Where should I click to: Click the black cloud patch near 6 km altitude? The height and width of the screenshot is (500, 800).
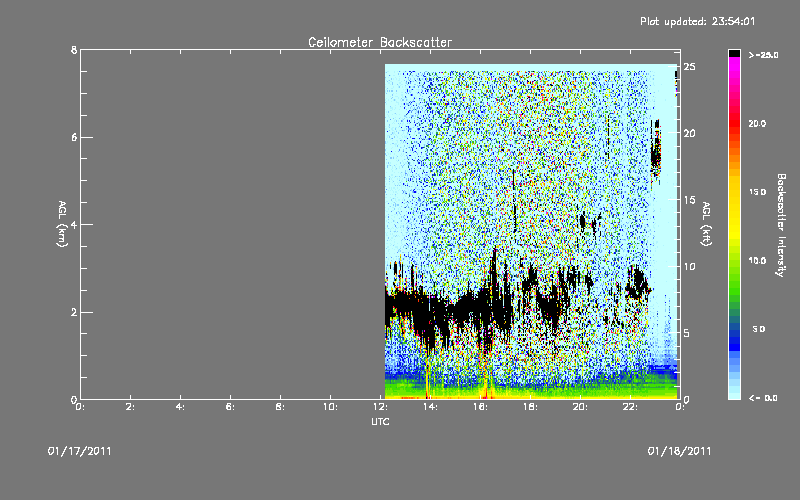(x=656, y=151)
